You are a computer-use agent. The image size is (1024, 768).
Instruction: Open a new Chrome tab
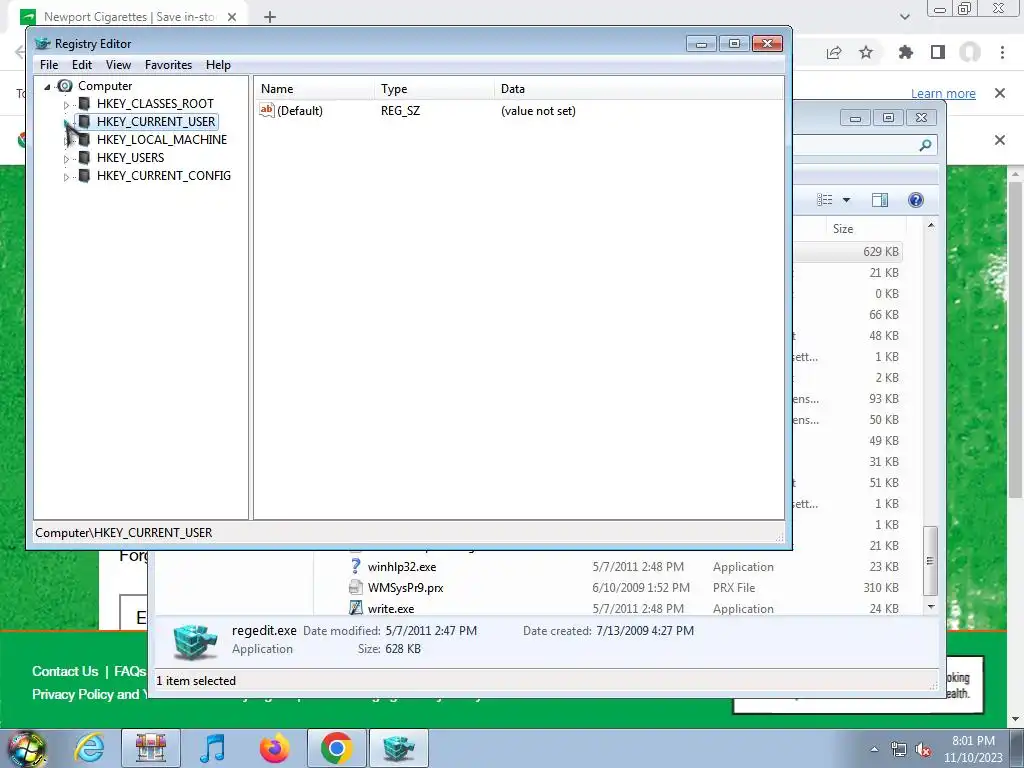pos(270,17)
